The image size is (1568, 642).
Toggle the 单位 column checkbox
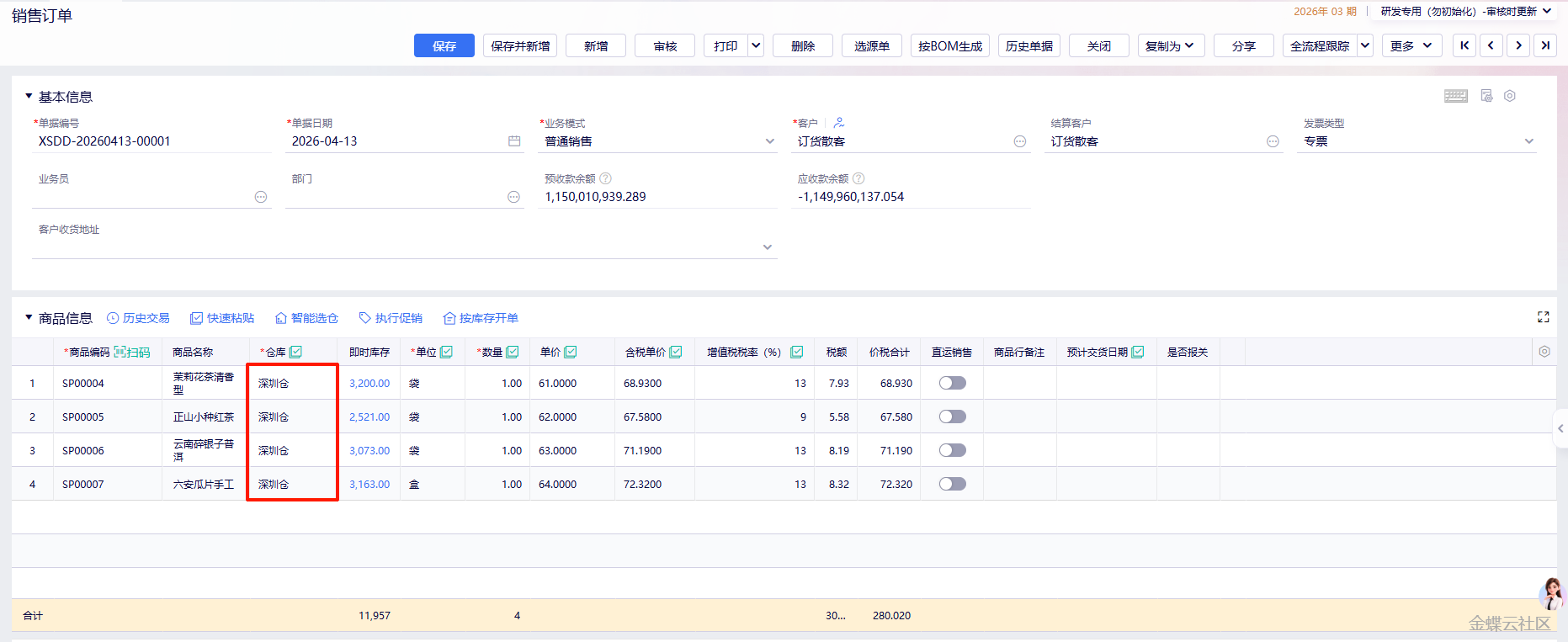(446, 352)
